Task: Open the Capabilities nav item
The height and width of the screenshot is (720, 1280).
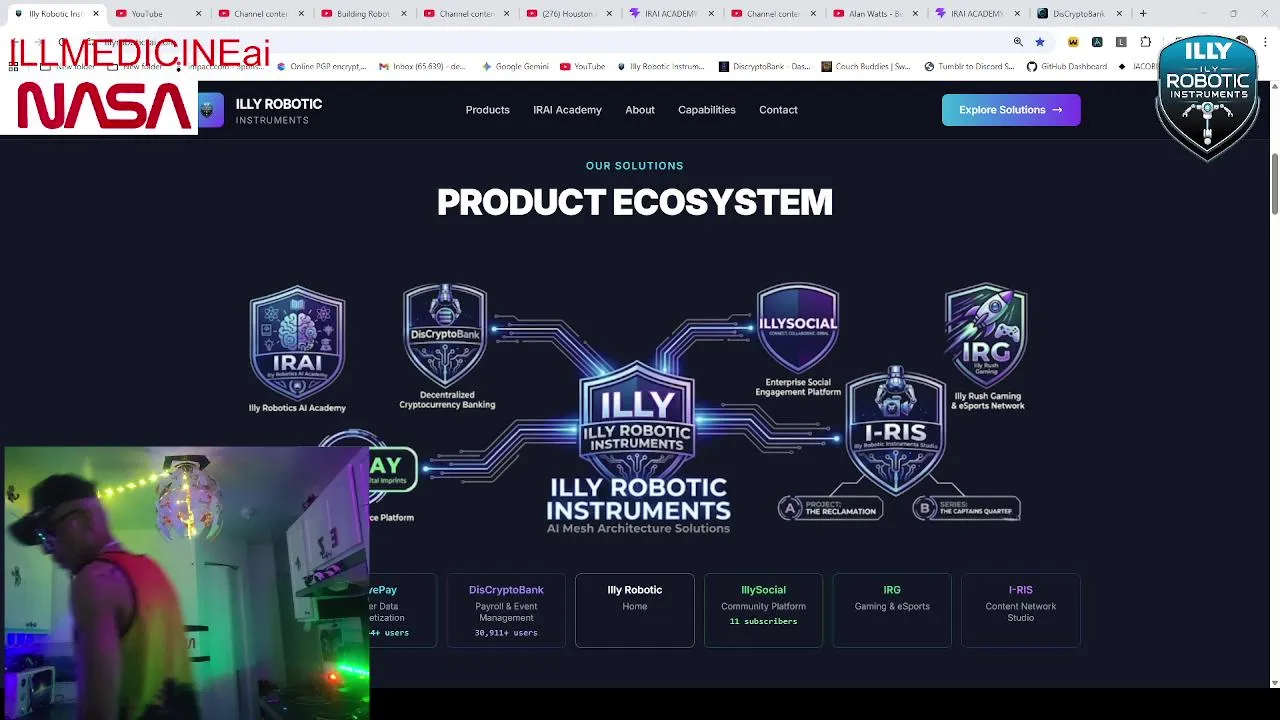Action: 707,110
